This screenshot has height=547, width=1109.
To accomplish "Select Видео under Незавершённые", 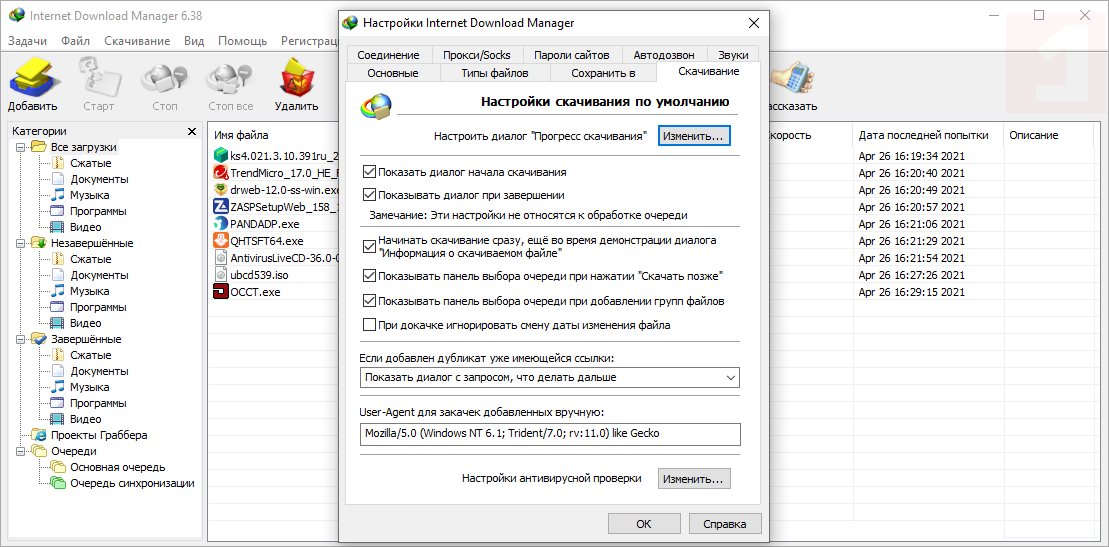I will 86,323.
